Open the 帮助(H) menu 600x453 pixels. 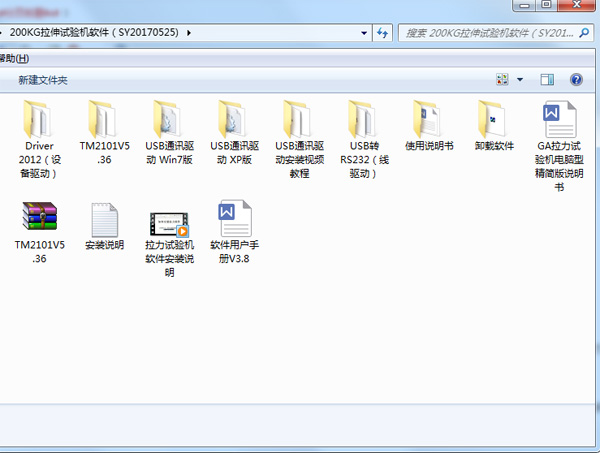(14, 59)
